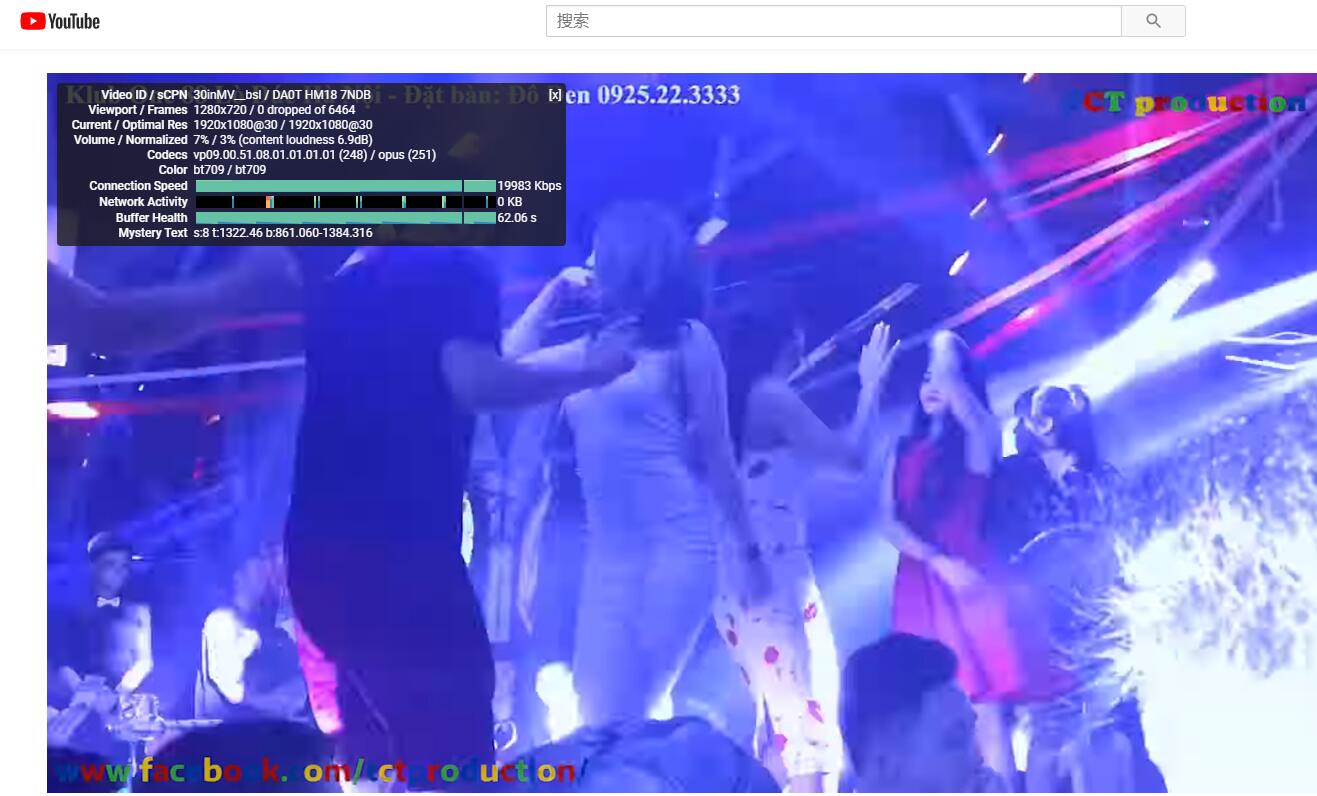The image size is (1317, 796).
Task: Click the Network Activity graph
Action: [x=345, y=202]
